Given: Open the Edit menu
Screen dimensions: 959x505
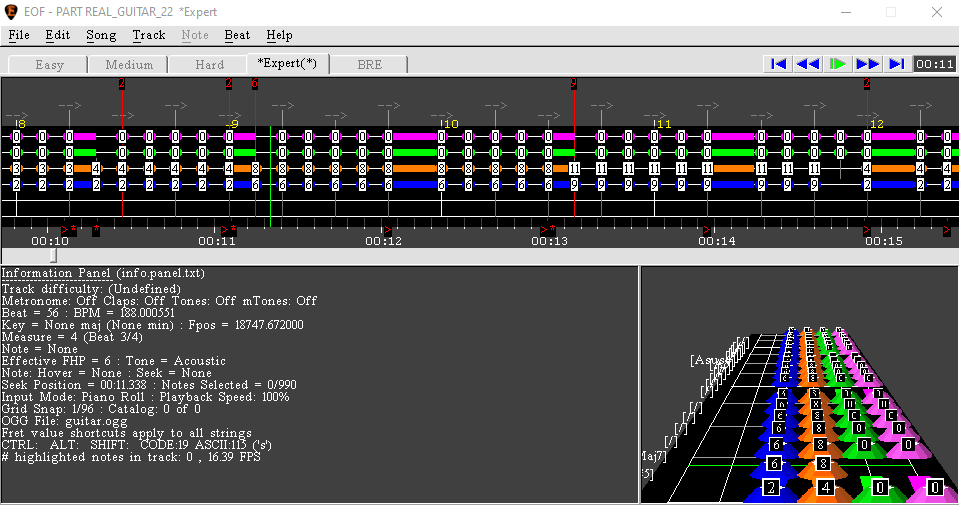Looking at the screenshot, I should [x=57, y=35].
